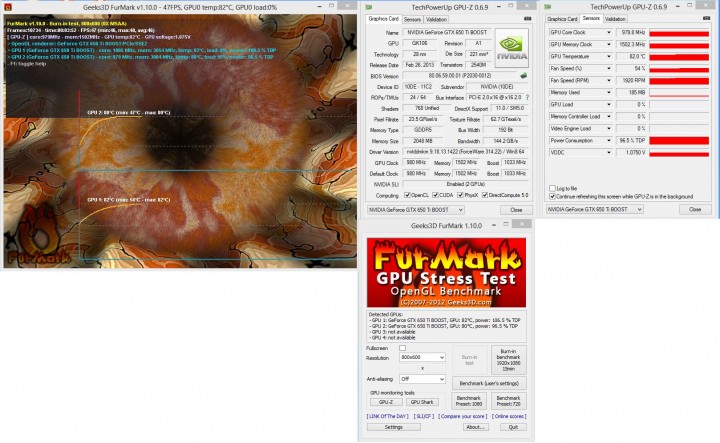Open Validation tab in right GPU-Z window
The height and width of the screenshot is (443, 720).
(615, 19)
